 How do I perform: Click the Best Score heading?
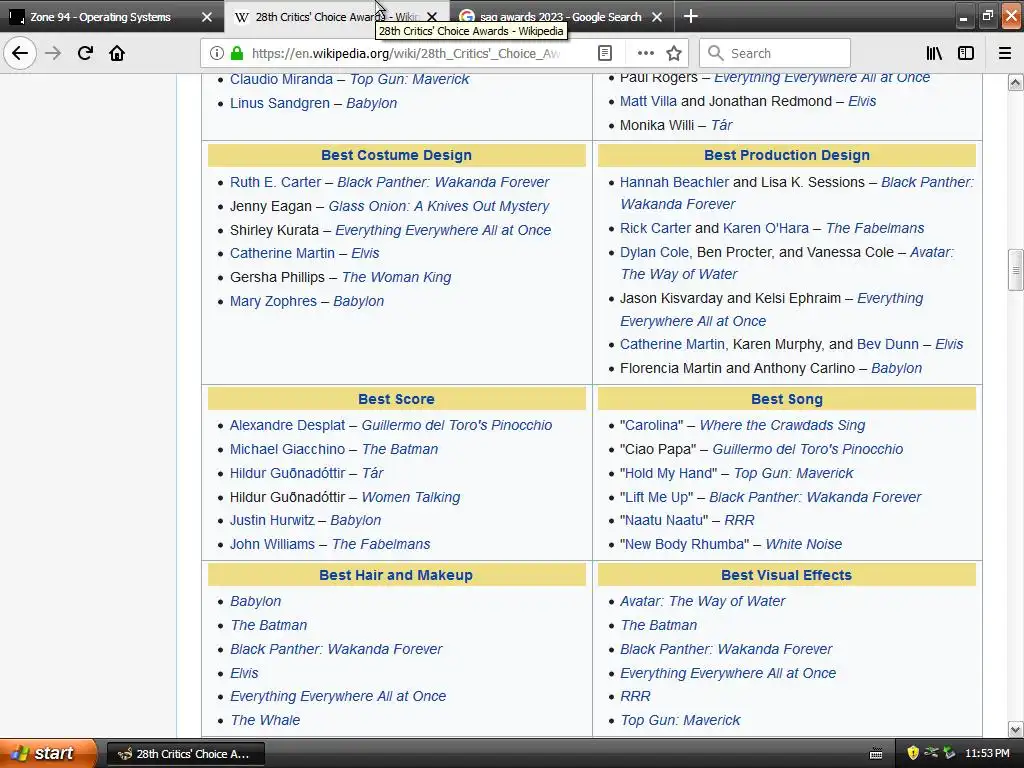[x=396, y=399]
